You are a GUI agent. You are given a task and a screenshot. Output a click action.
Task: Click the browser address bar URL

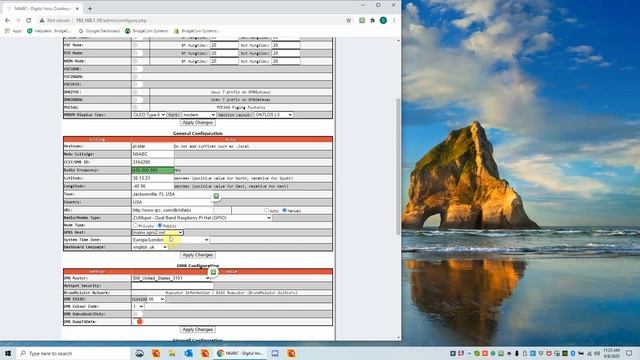pos(111,20)
